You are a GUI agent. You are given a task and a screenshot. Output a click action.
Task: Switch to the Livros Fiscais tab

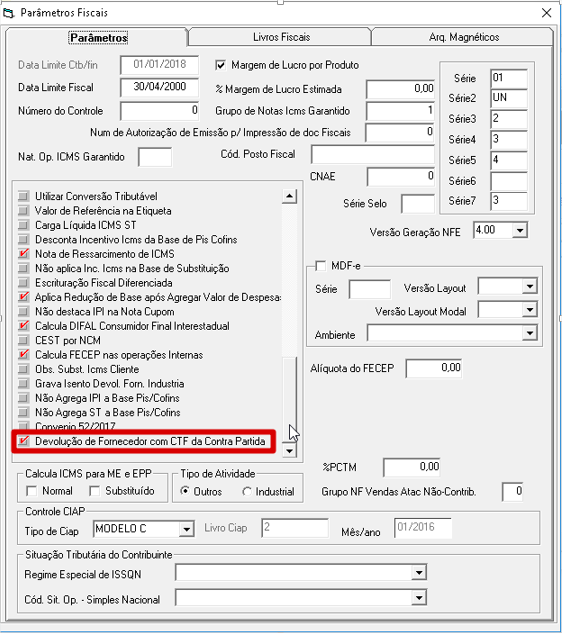click(x=281, y=37)
